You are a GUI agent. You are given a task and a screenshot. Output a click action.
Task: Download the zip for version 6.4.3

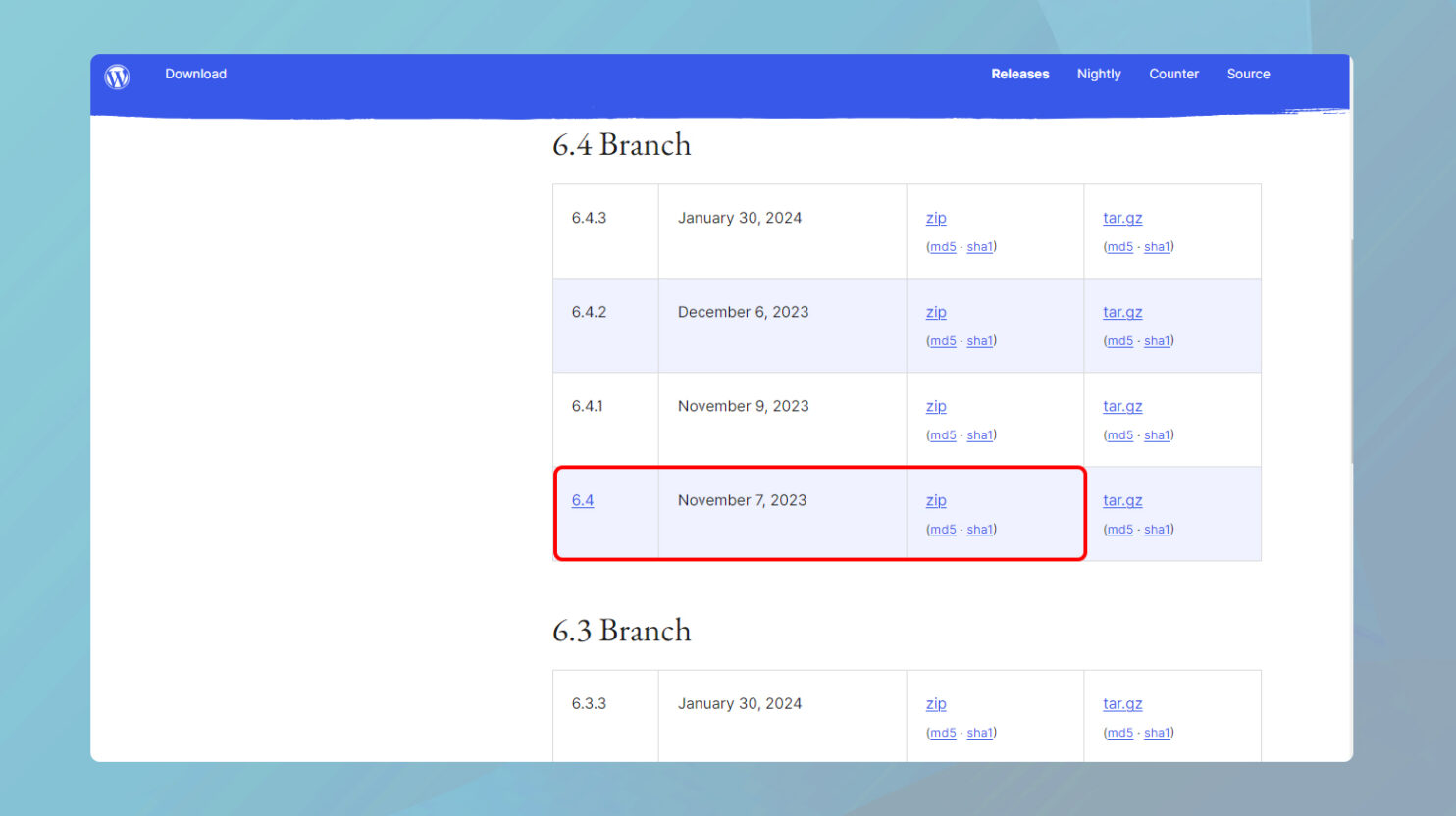pyautogui.click(x=935, y=217)
